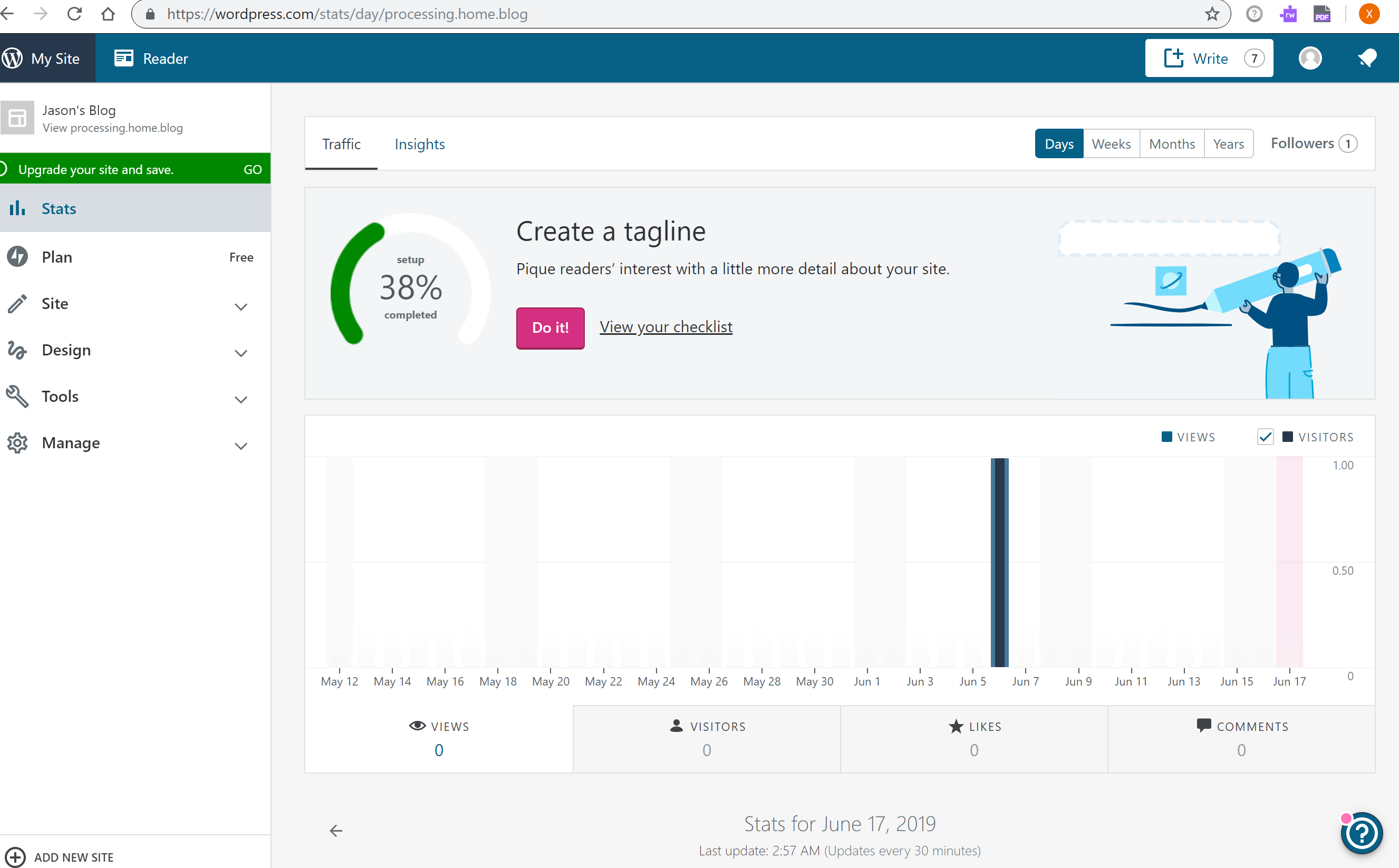Switch chart period to Months
This screenshot has width=1399, height=868.
pos(1172,144)
